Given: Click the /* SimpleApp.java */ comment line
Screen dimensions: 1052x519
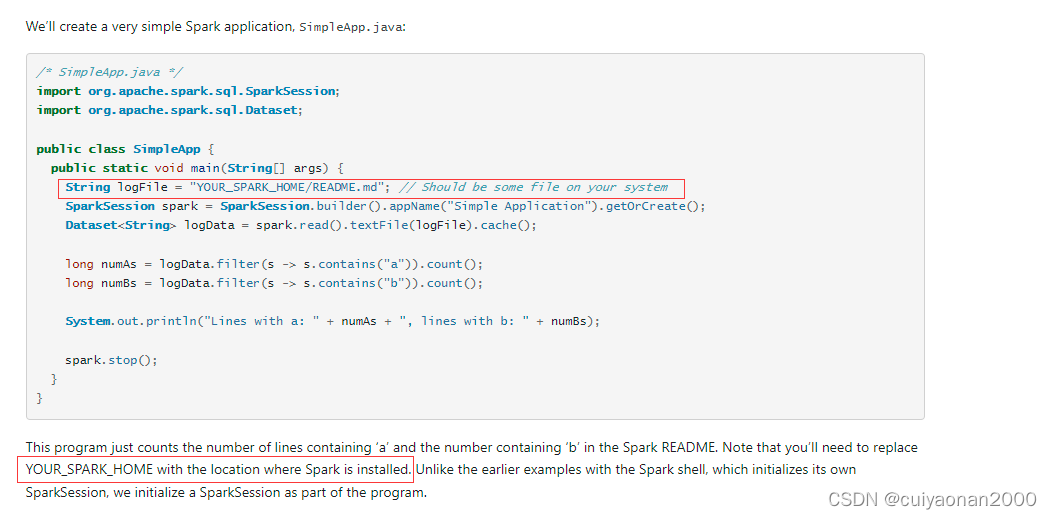Looking at the screenshot, I should click(110, 72).
